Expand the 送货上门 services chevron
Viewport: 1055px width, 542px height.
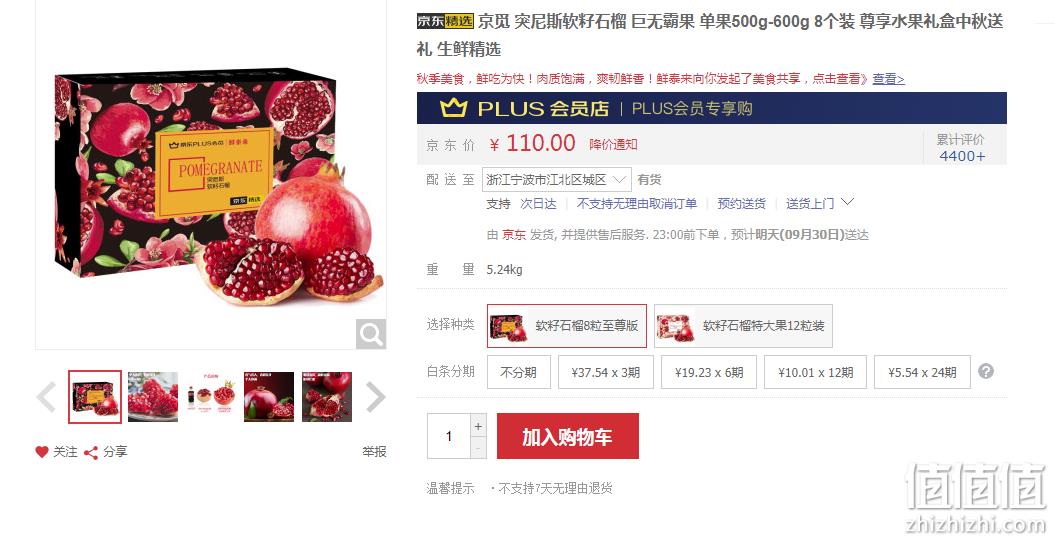point(848,201)
